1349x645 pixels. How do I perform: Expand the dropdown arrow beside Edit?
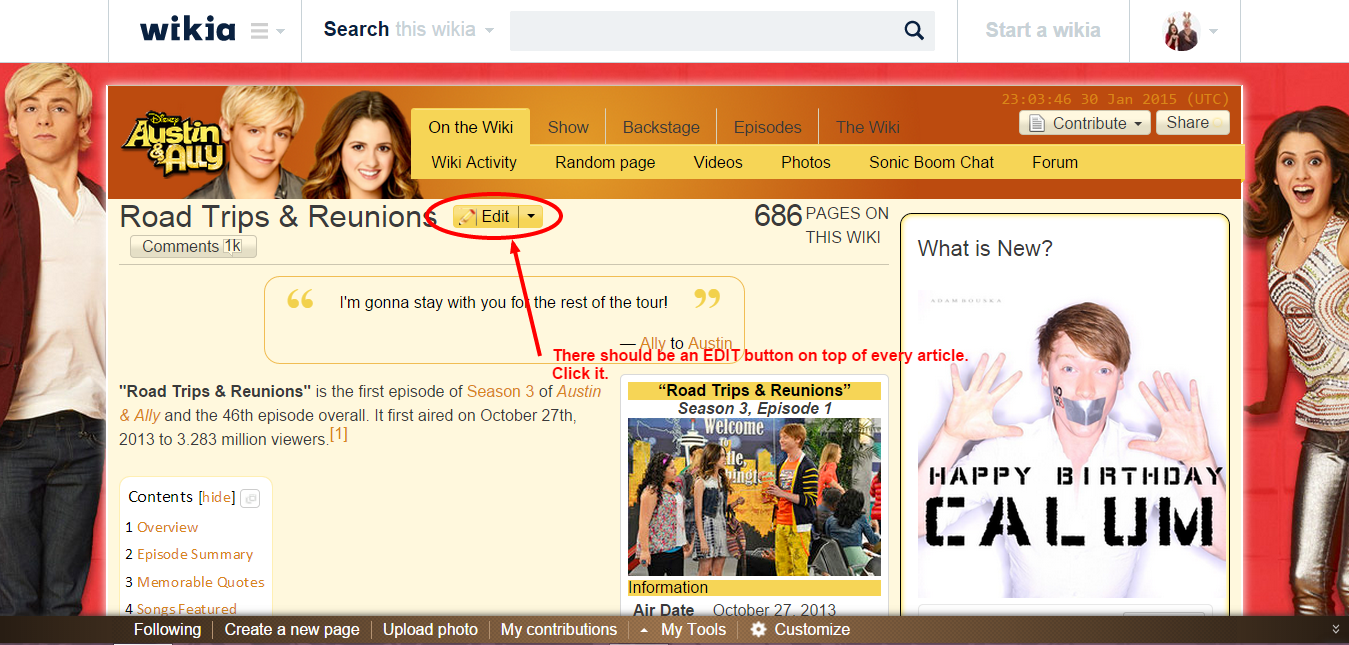pyautogui.click(x=531, y=217)
